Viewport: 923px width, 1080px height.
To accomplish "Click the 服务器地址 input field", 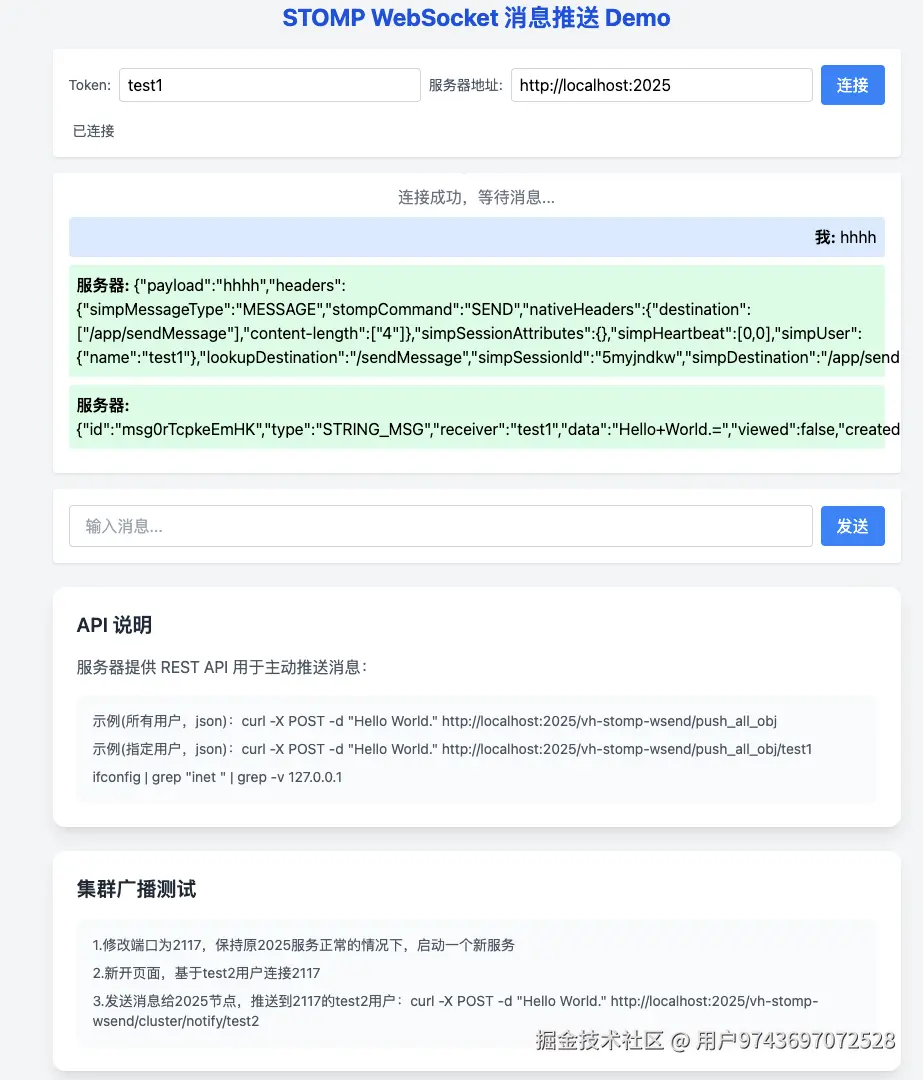I will pyautogui.click(x=660, y=85).
